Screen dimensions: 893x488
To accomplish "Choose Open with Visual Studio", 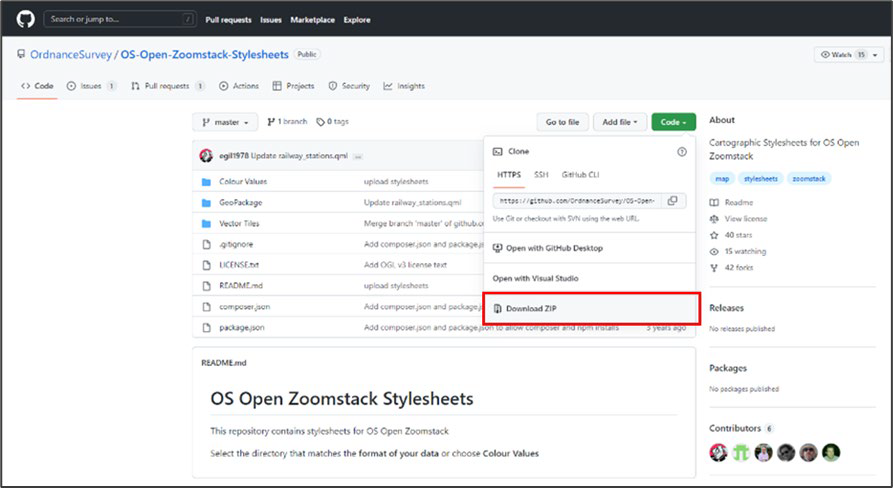I will (x=589, y=278).
